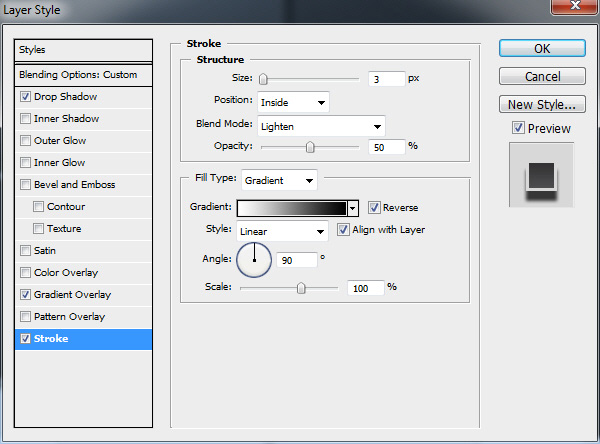Uncheck the Stroke effect checkbox
The image size is (600, 444).
(25, 338)
